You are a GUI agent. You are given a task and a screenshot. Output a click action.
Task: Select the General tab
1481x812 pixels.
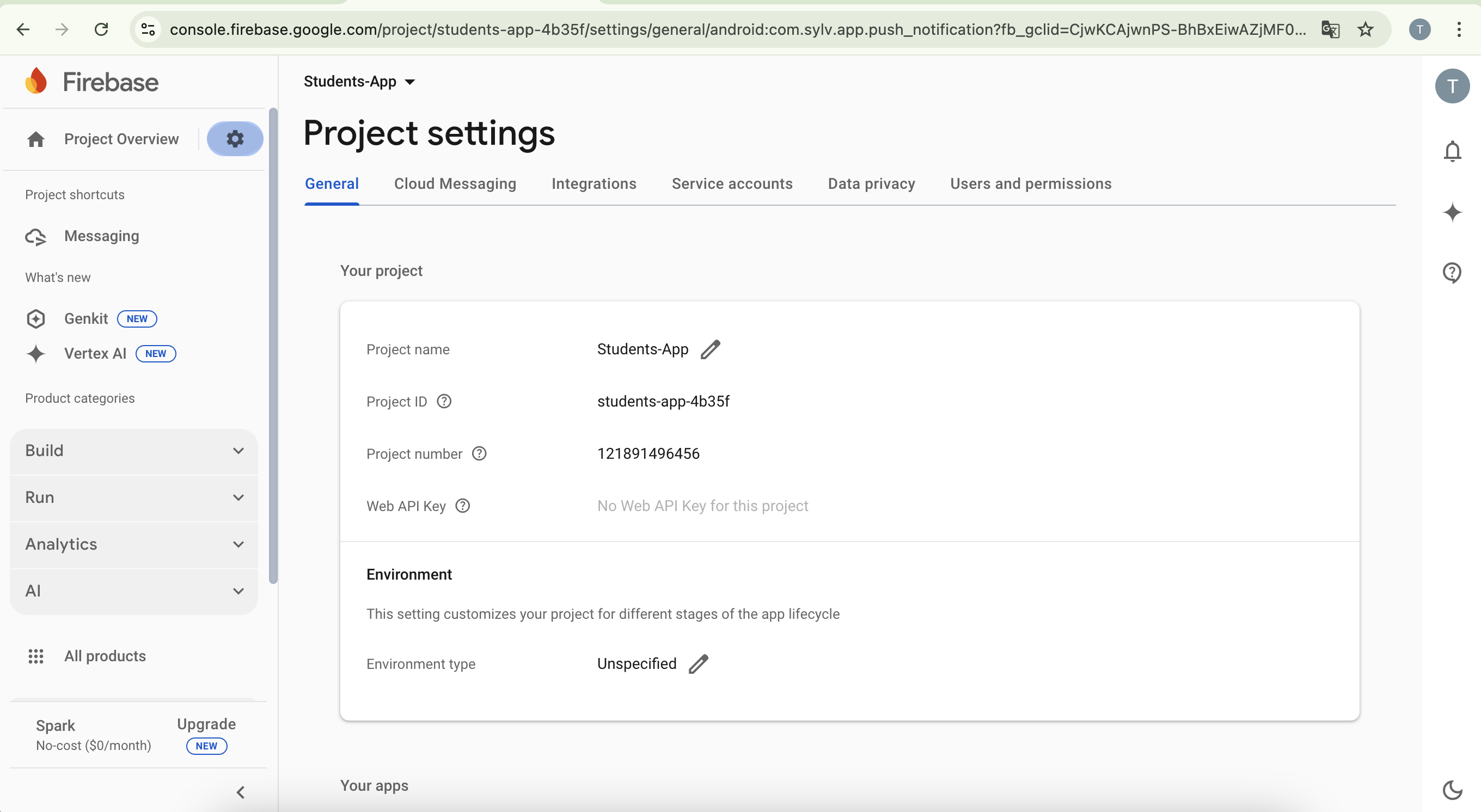(332, 184)
